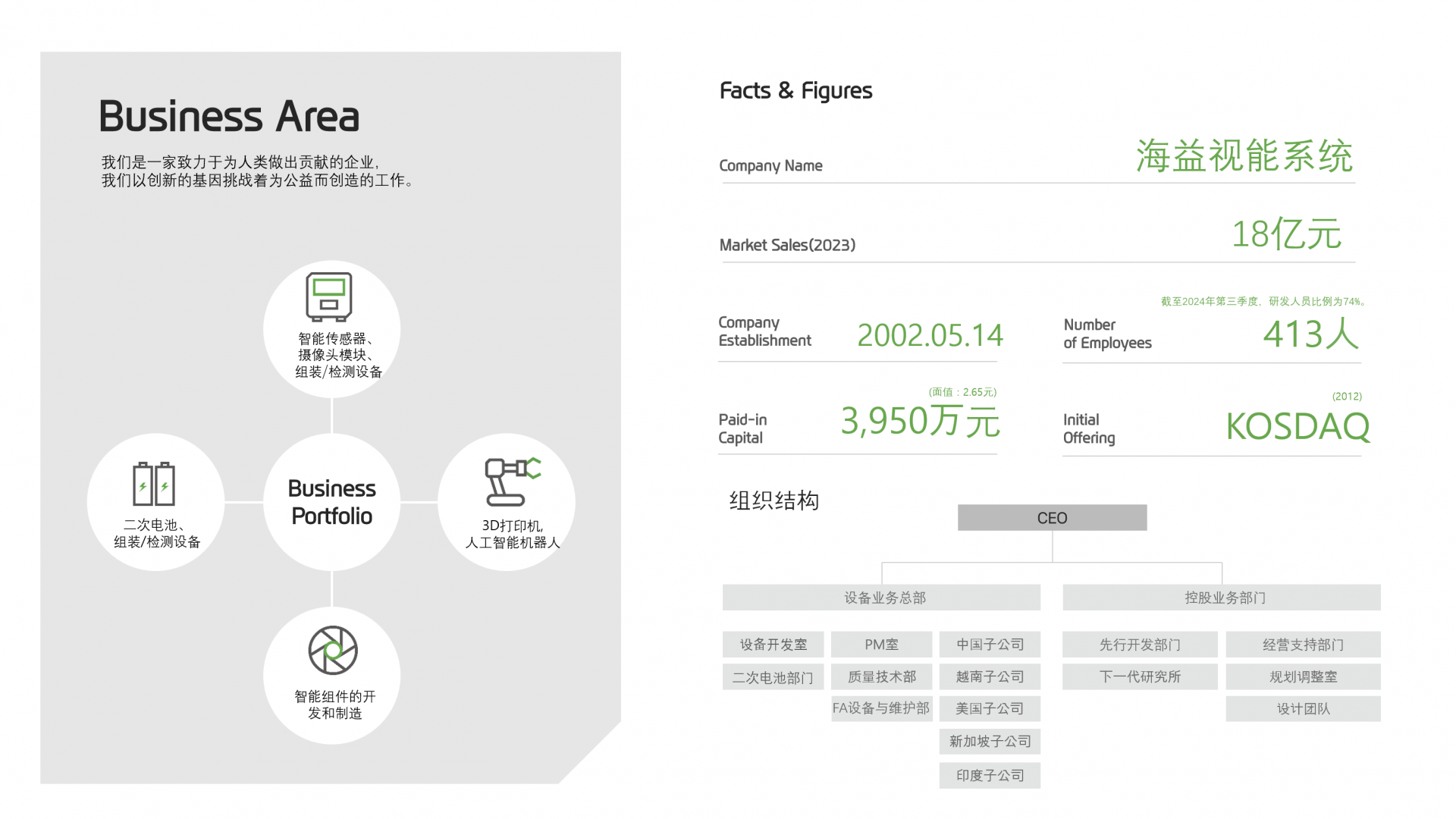This screenshot has width=1456, height=819.
Task: Select the 设备业务总部 division box
Action: click(881, 598)
